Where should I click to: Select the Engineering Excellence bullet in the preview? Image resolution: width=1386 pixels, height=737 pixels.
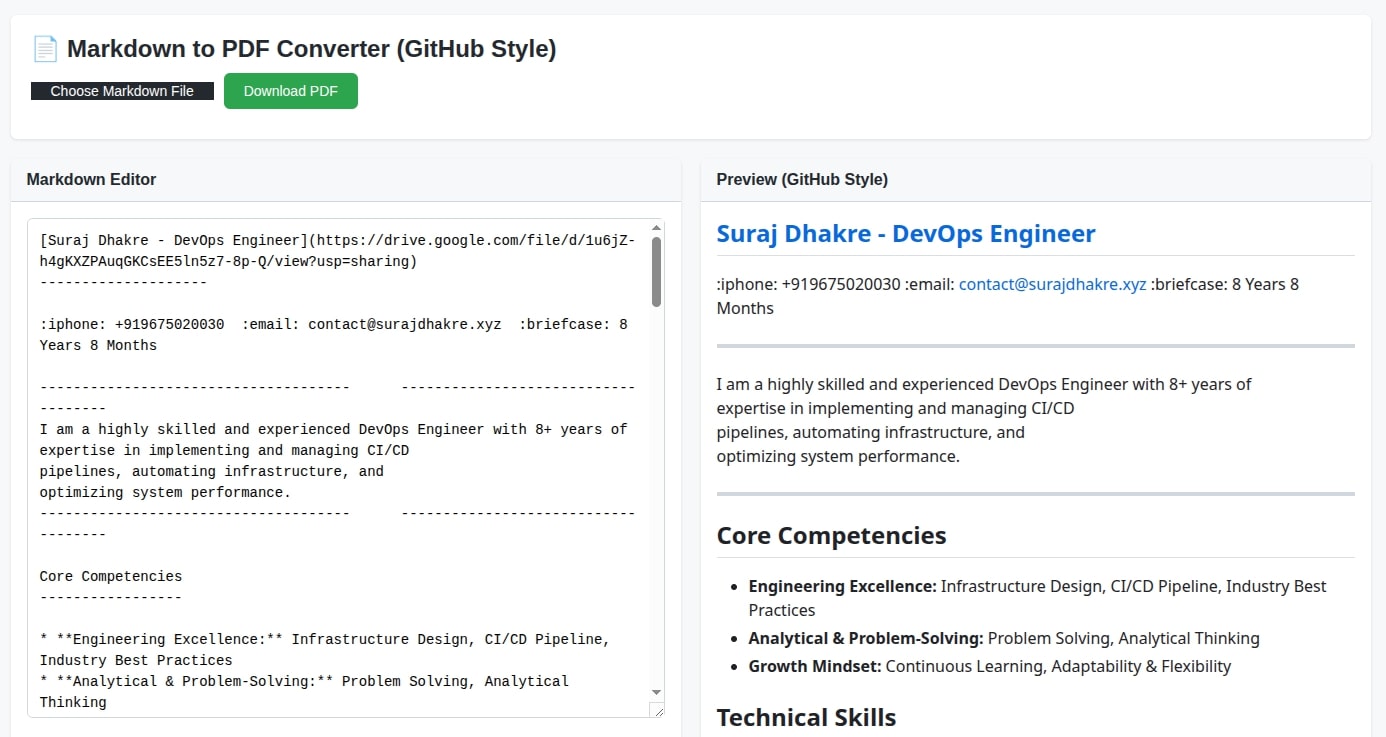pos(1037,587)
